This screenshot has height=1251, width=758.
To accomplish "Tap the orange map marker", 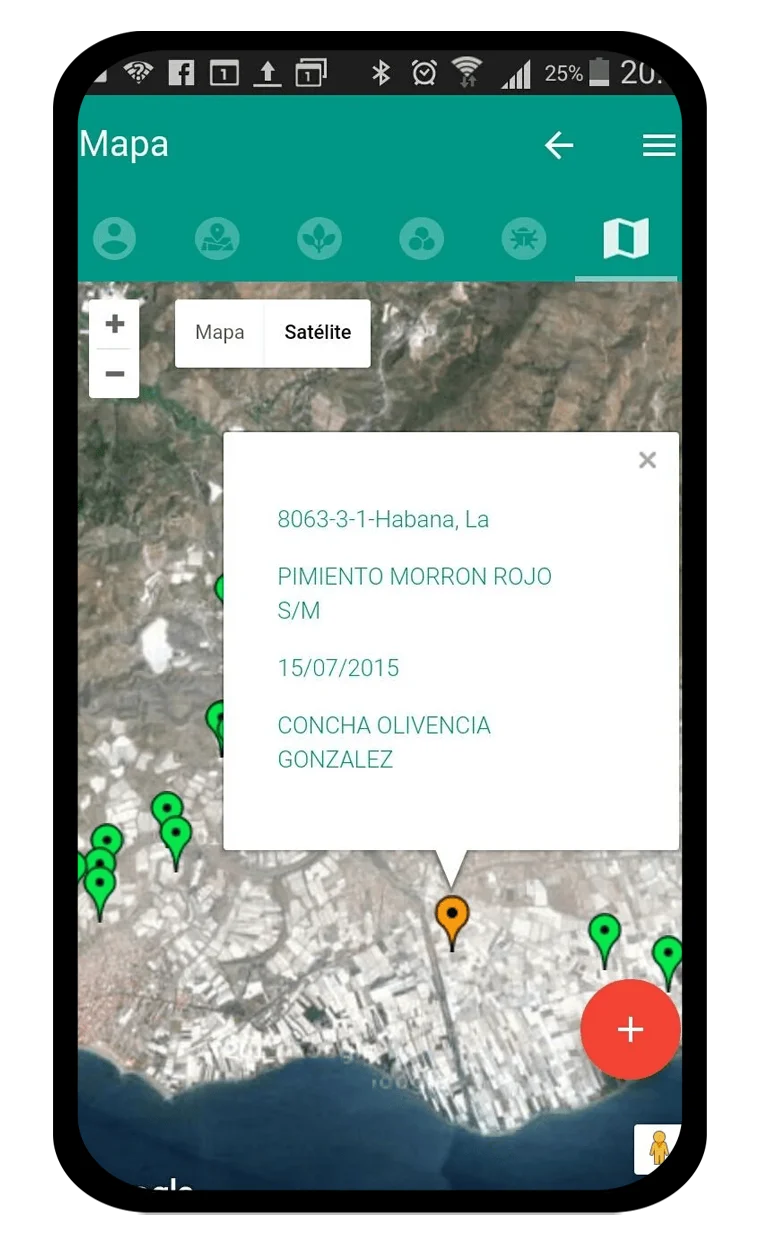I will (x=452, y=916).
